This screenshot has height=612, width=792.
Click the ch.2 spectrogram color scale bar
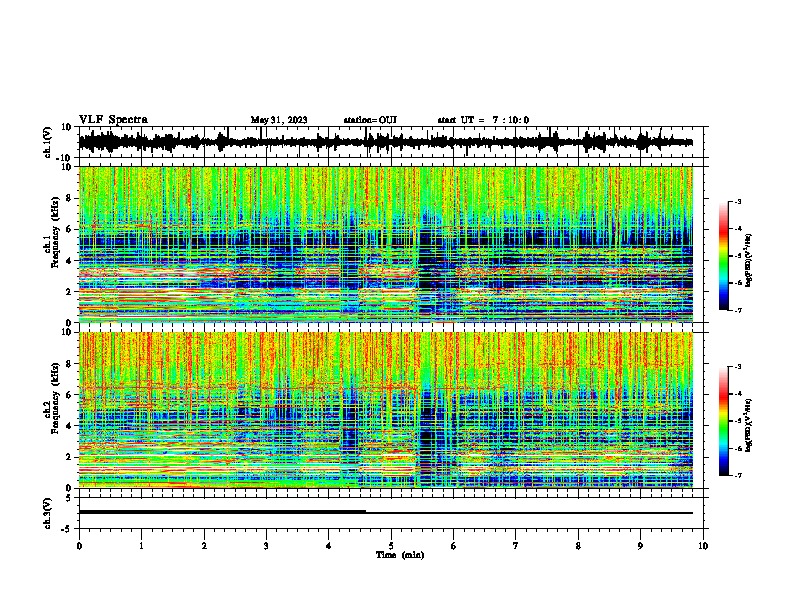coord(724,421)
